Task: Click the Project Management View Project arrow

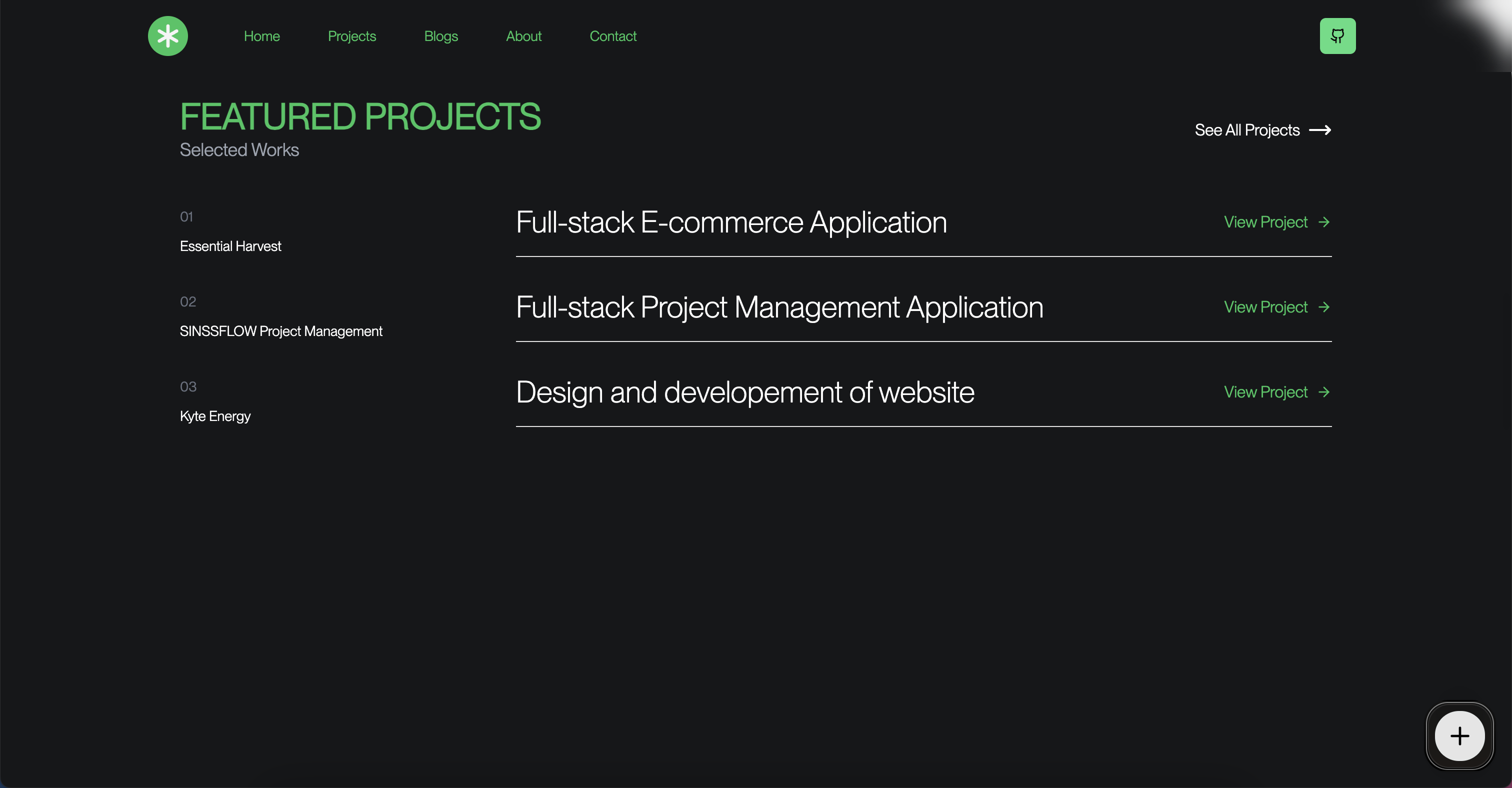Action: [1323, 307]
